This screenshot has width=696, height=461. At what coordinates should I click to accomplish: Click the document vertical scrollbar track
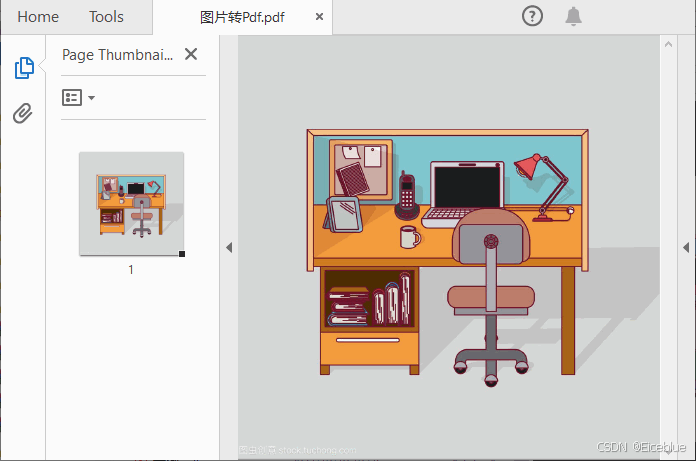[667, 250]
